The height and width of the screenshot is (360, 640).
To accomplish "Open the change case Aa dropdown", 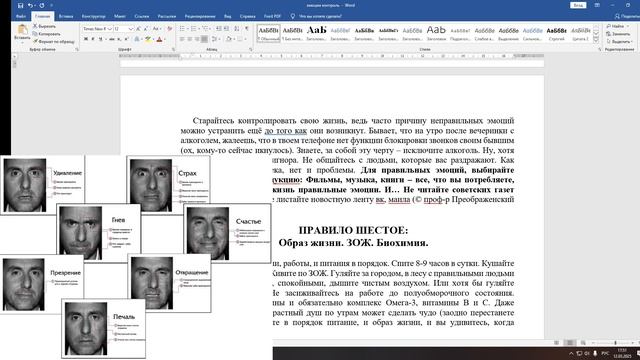I will (x=157, y=29).
